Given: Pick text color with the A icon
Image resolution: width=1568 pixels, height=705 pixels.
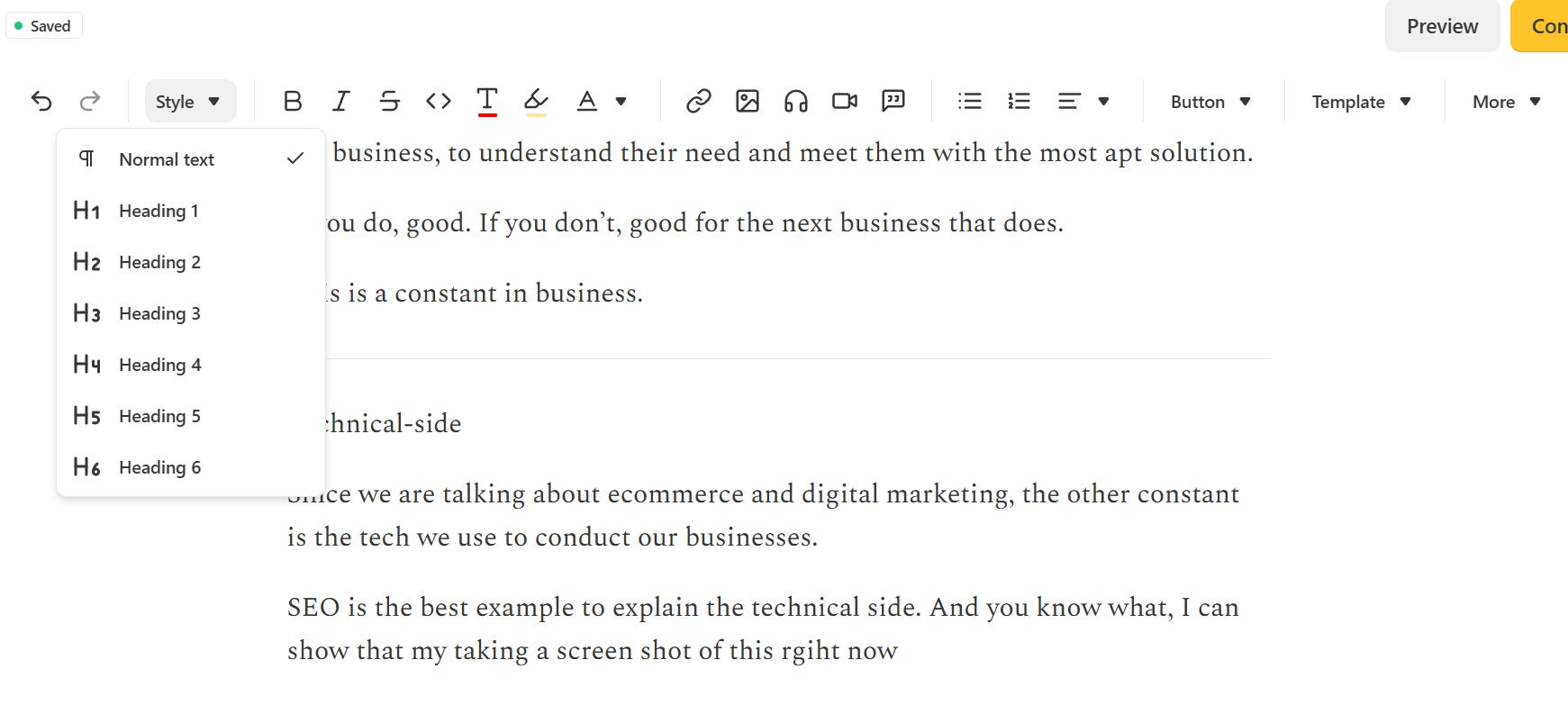Looking at the screenshot, I should (x=587, y=101).
